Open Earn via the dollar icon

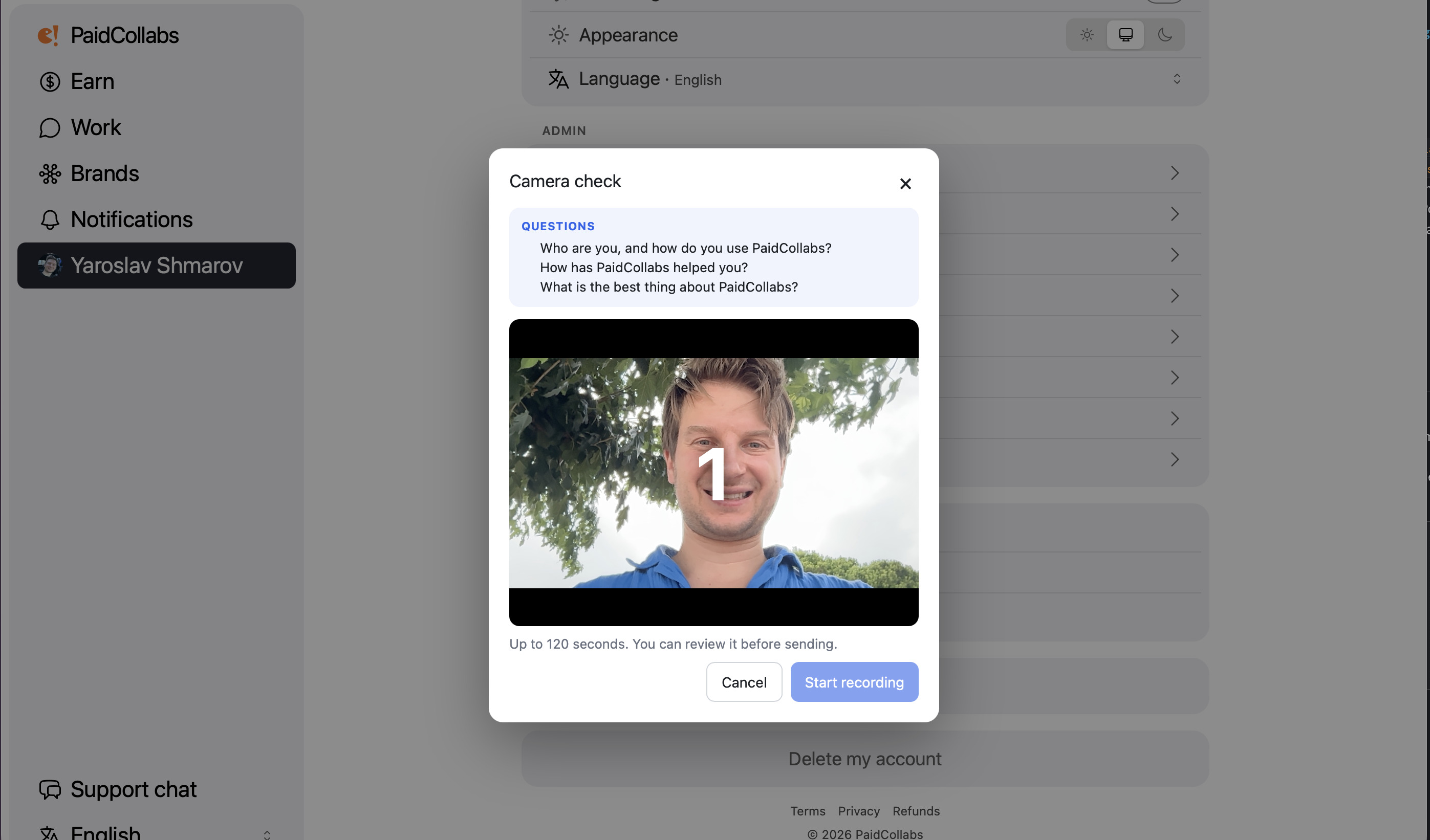(50, 82)
